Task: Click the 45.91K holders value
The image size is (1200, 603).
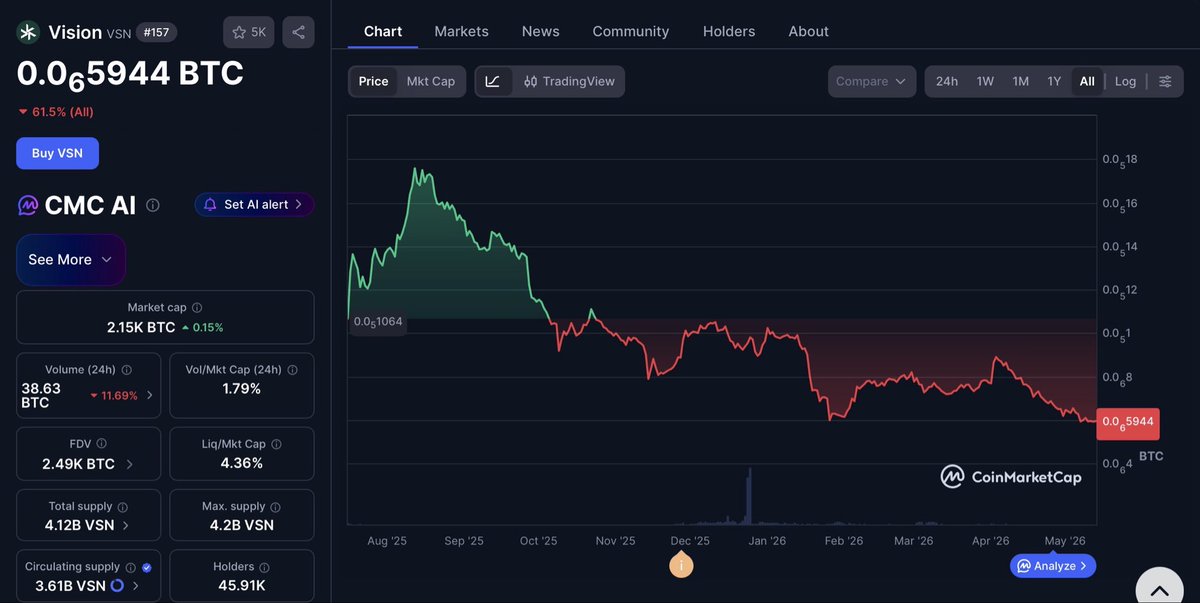Action: 241,585
